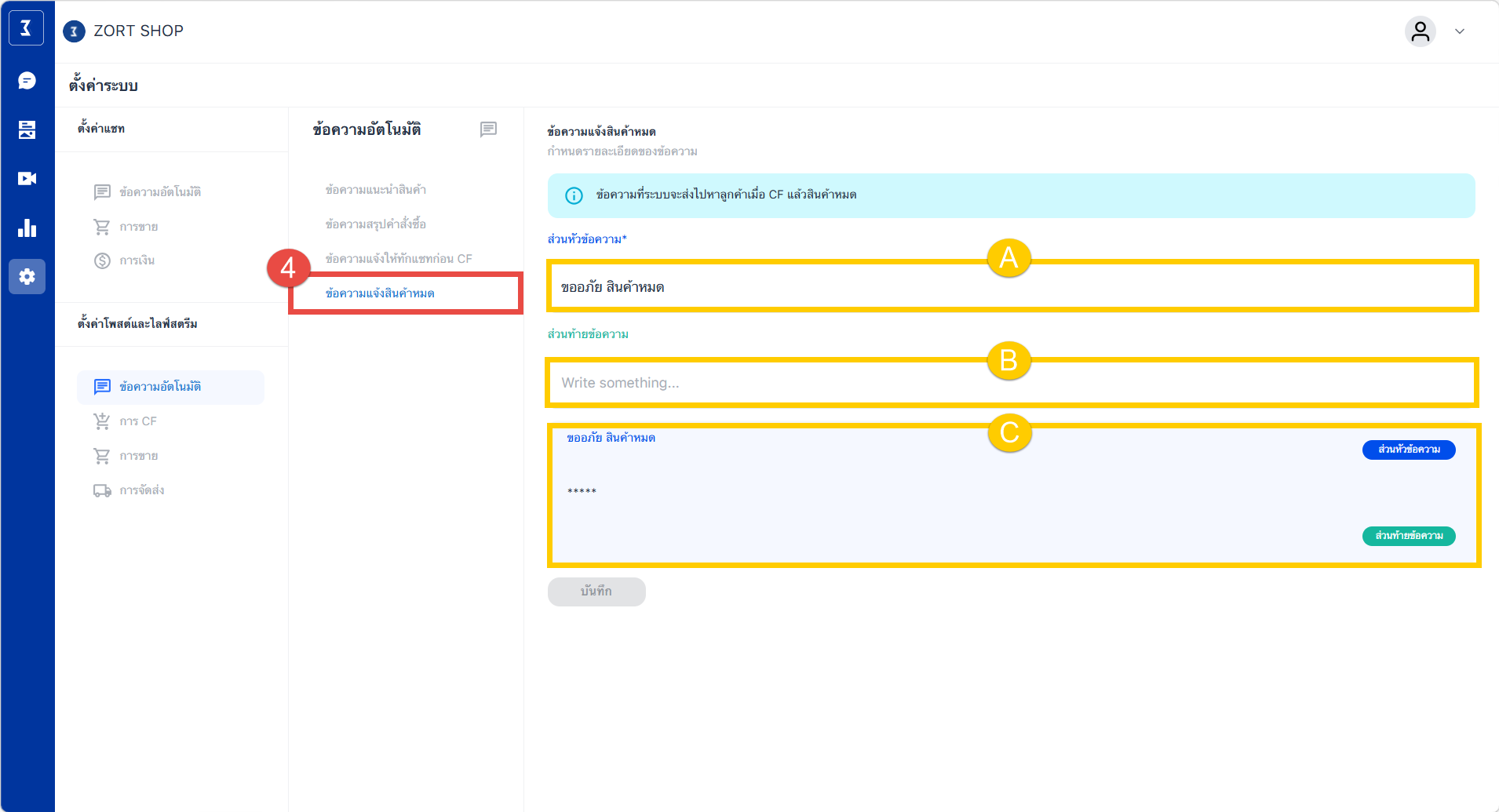Expand the account dropdown chevron
The height and width of the screenshot is (812, 1499).
(1460, 31)
